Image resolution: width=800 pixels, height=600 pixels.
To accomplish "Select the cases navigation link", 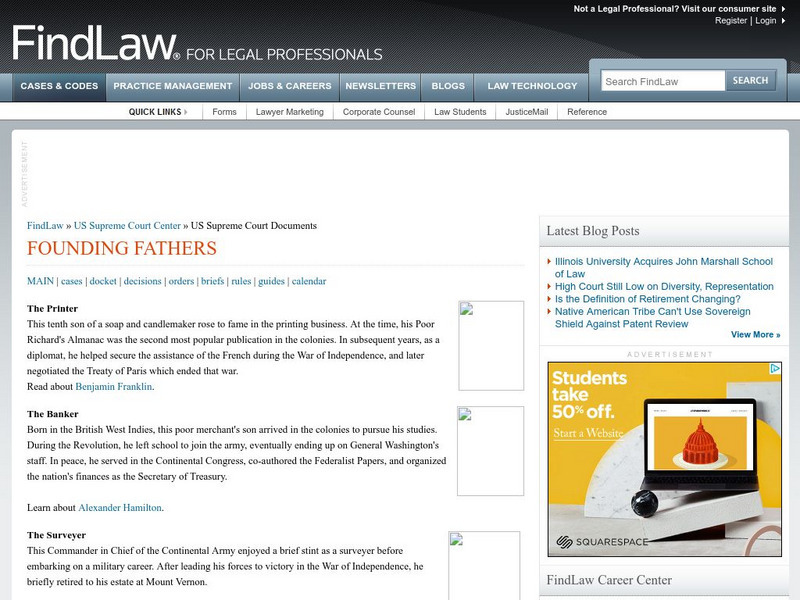I will click(x=71, y=281).
